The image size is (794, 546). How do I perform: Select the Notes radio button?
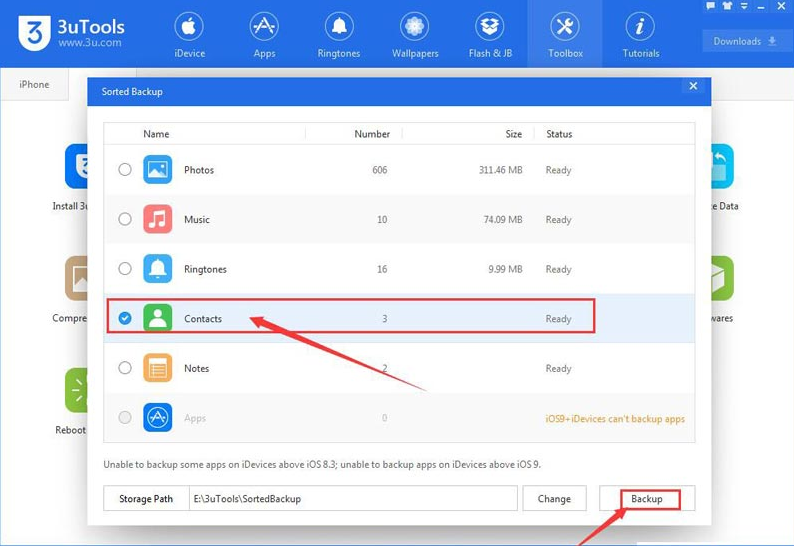click(125, 368)
